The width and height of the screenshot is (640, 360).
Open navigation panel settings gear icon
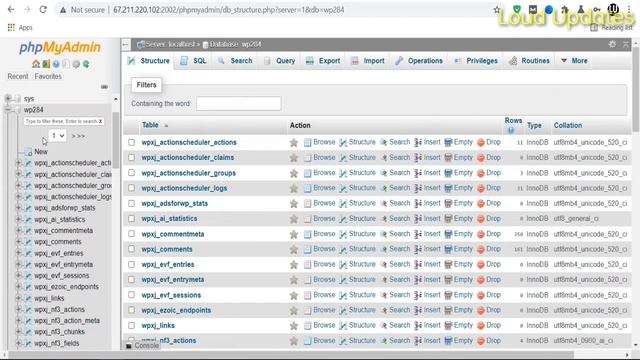click(76, 64)
